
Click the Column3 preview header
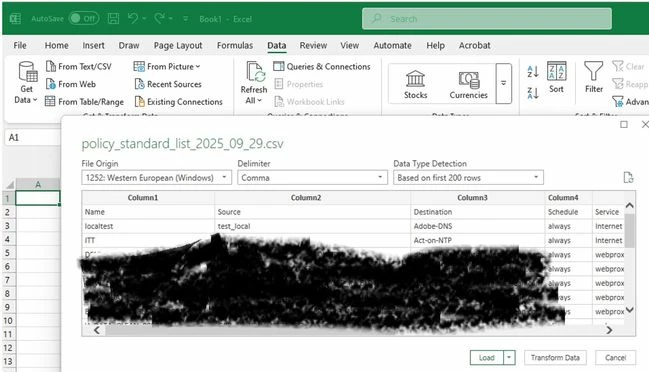pyautogui.click(x=478, y=198)
